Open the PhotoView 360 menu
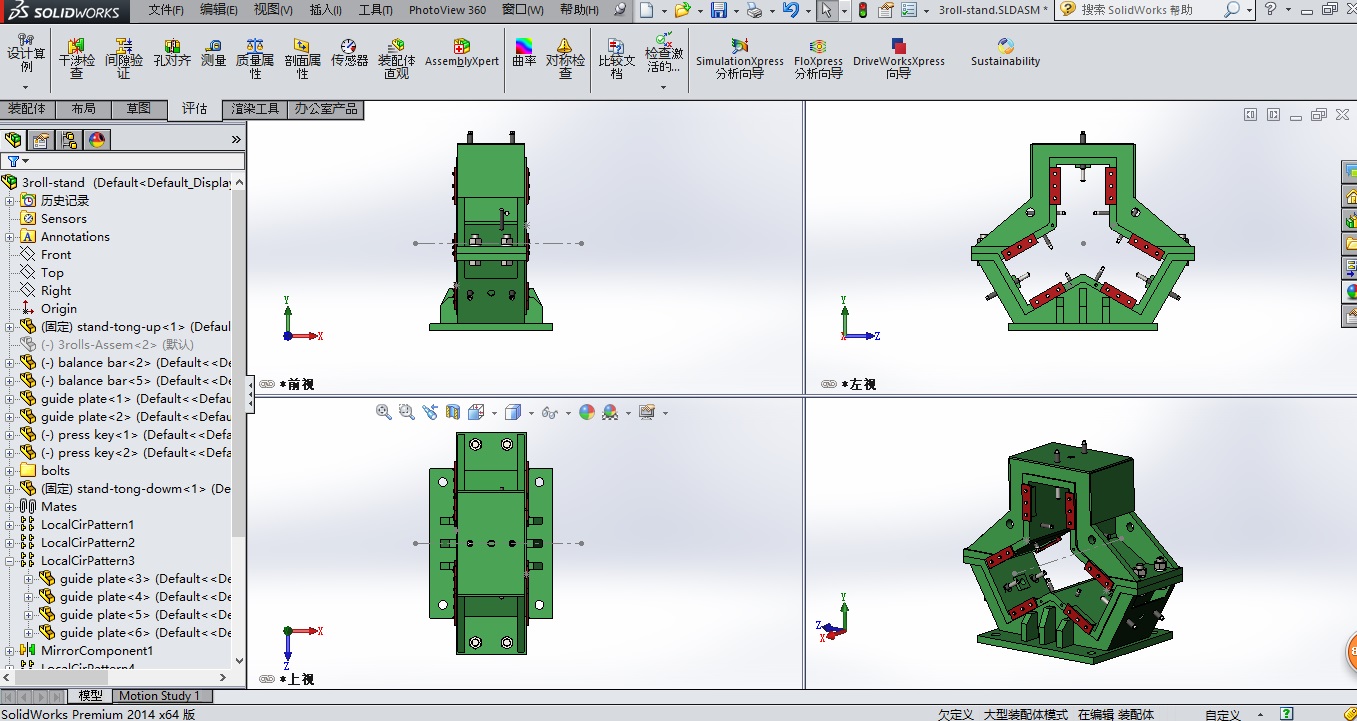Image resolution: width=1357 pixels, height=721 pixels. click(x=447, y=10)
